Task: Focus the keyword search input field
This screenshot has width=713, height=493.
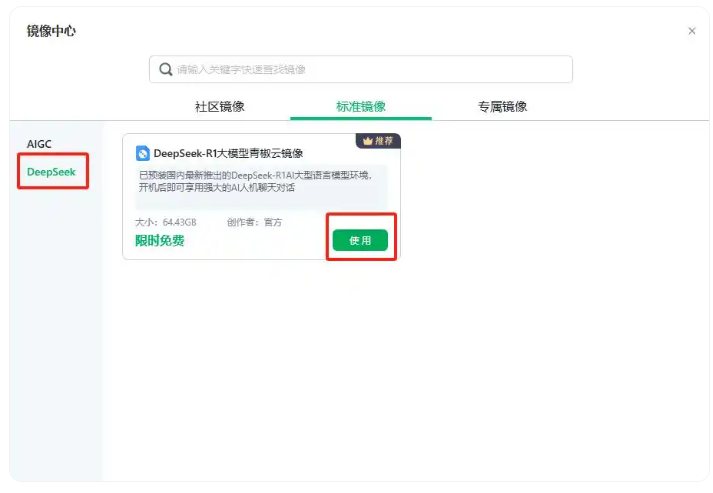Action: (361, 69)
